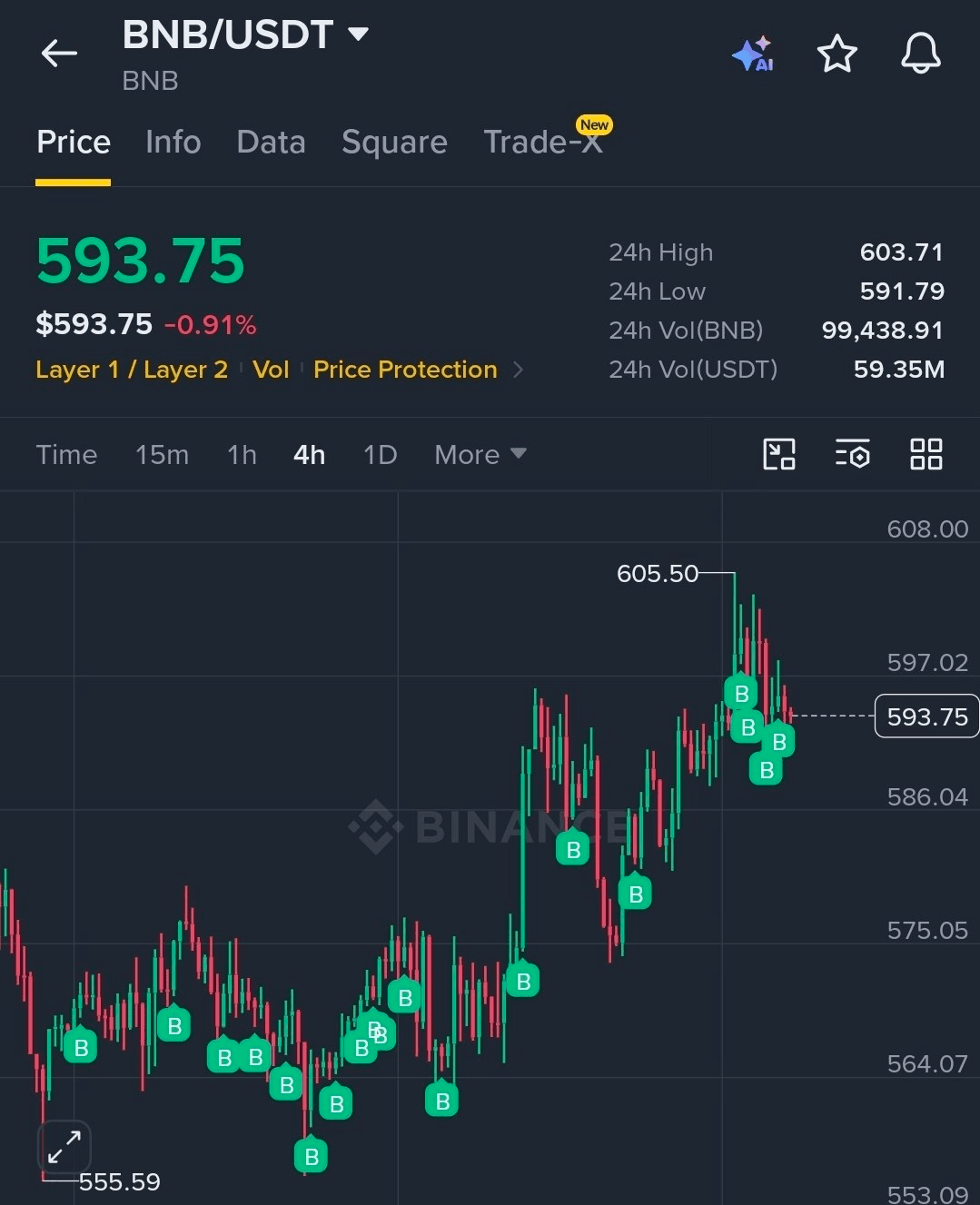Screen dimensions: 980x1205
Task: Select the 1h chart interval
Action: tap(242, 454)
